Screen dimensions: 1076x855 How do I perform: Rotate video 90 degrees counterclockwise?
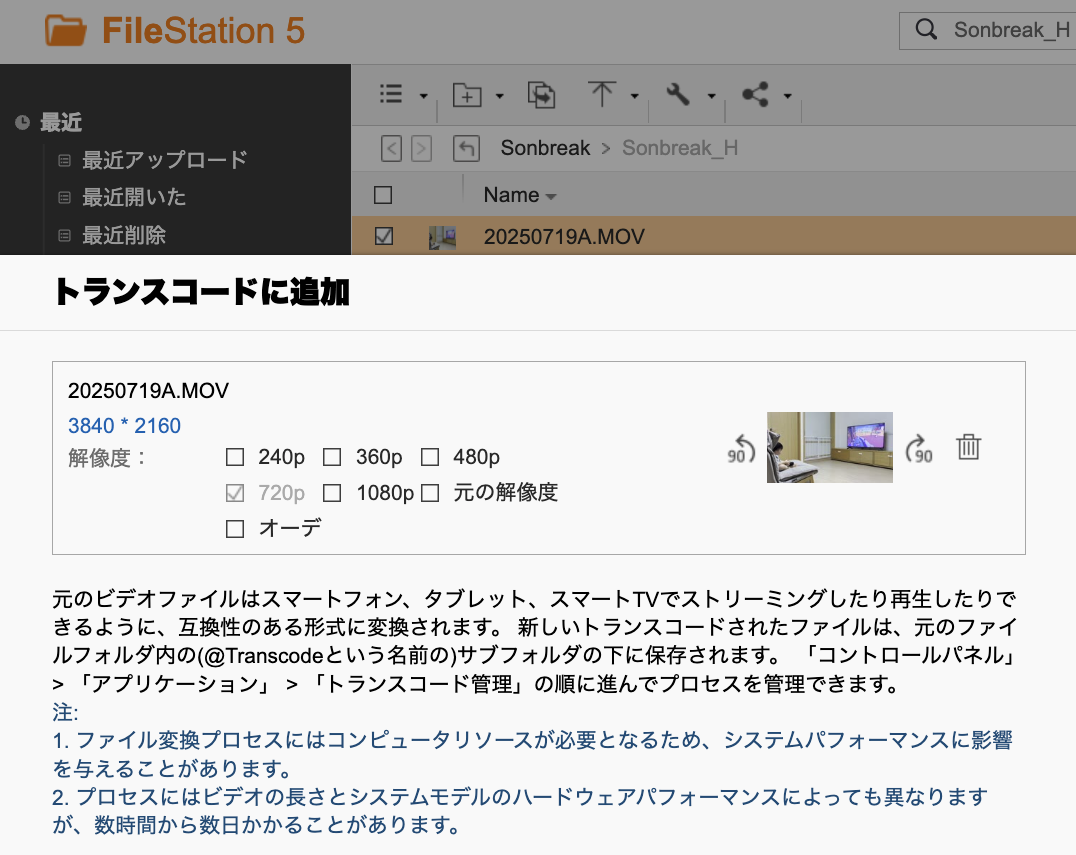pyautogui.click(x=740, y=448)
